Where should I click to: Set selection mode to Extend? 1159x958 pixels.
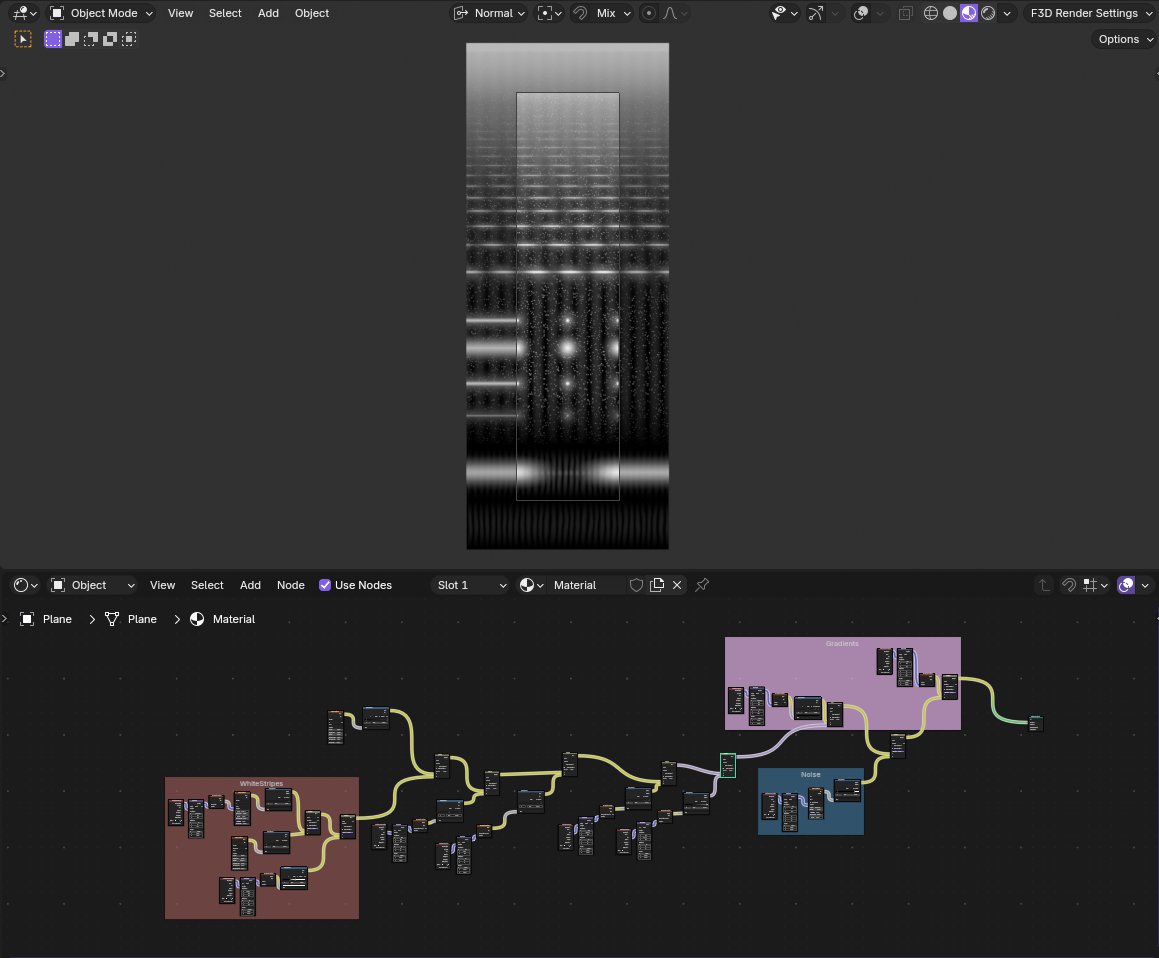tap(72, 39)
